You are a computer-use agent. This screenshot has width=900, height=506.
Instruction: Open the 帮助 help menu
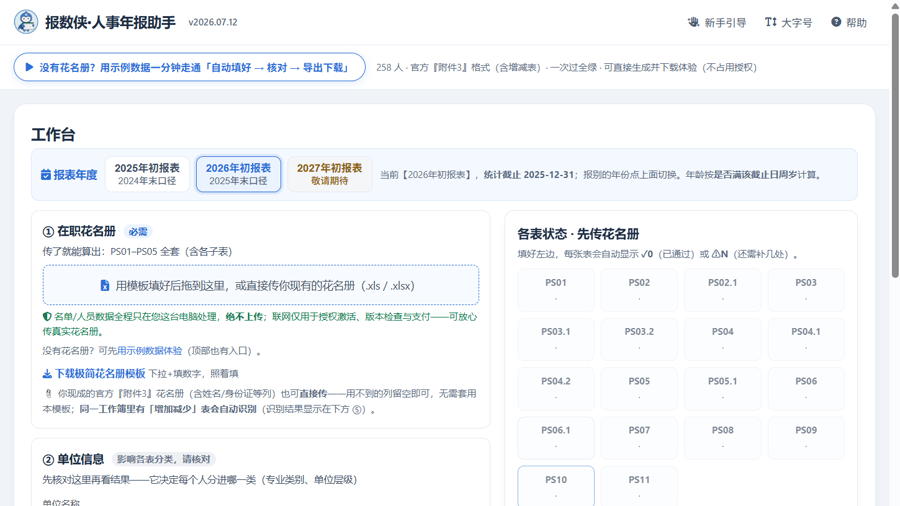(849, 22)
